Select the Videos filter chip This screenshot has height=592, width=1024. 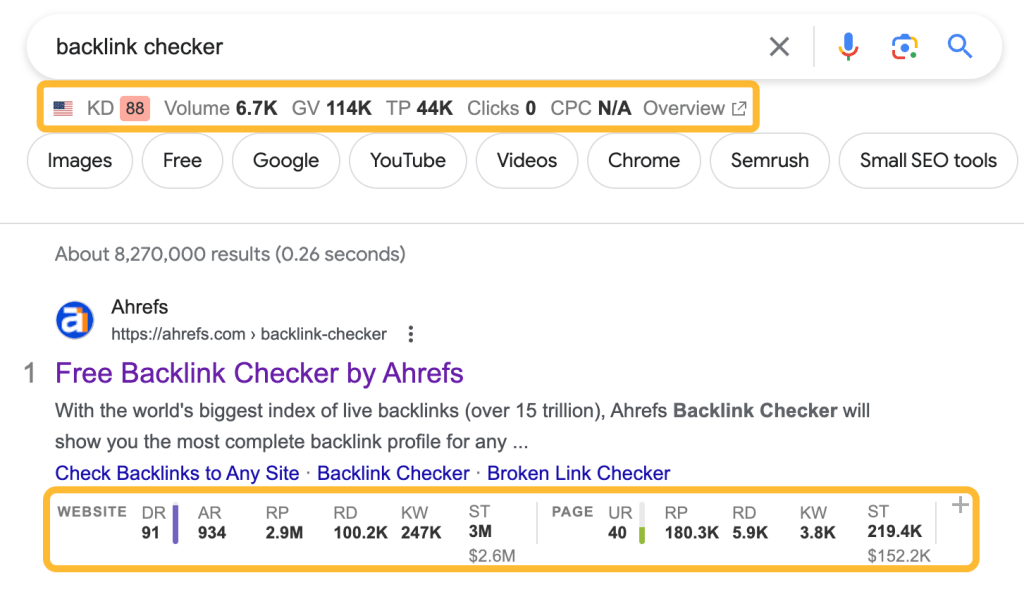pyautogui.click(x=527, y=160)
